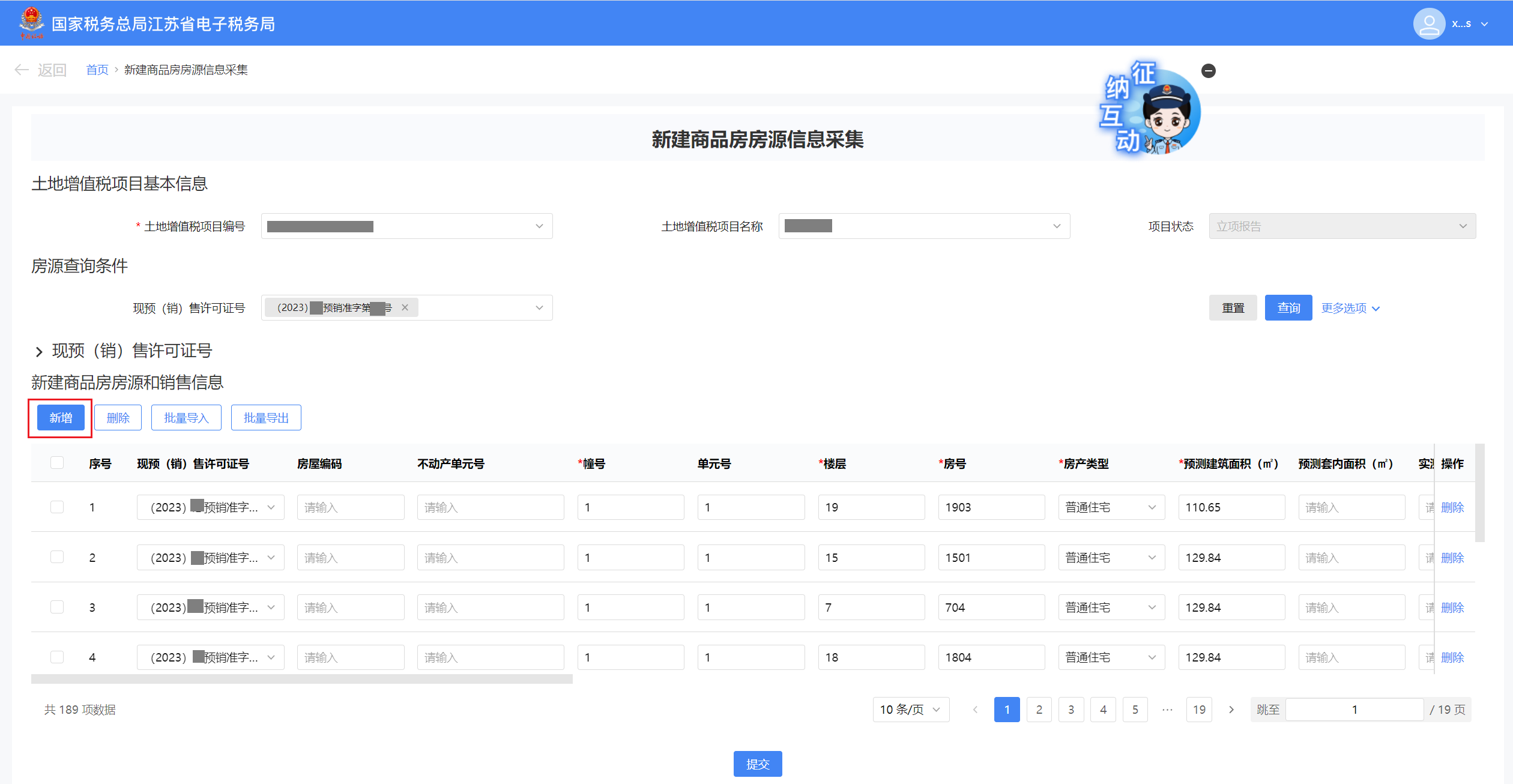The height and width of the screenshot is (784, 1513).
Task: Click the back arrow icon
Action: point(22,70)
